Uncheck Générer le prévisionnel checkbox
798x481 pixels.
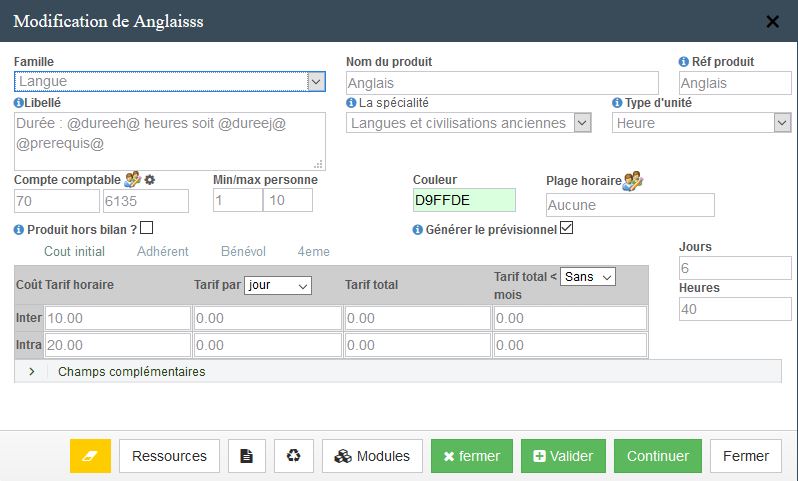[x=566, y=228]
